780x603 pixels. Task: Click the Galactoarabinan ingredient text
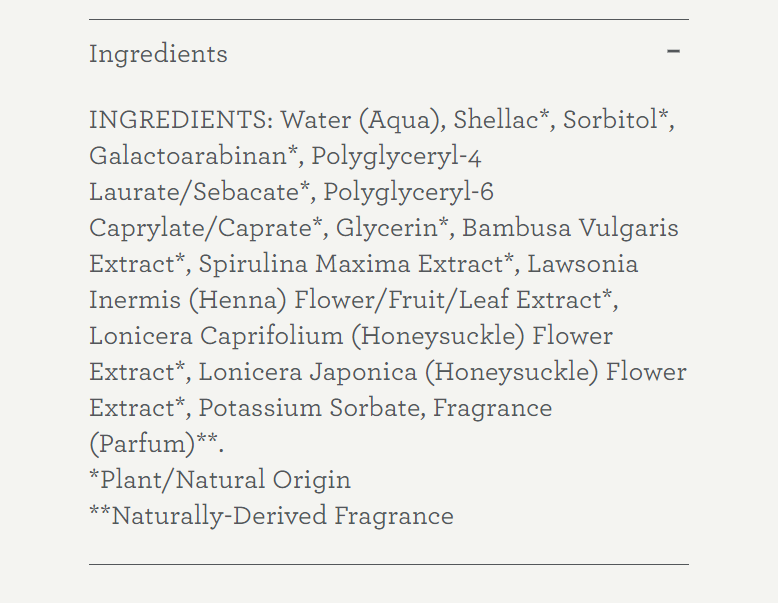188,156
